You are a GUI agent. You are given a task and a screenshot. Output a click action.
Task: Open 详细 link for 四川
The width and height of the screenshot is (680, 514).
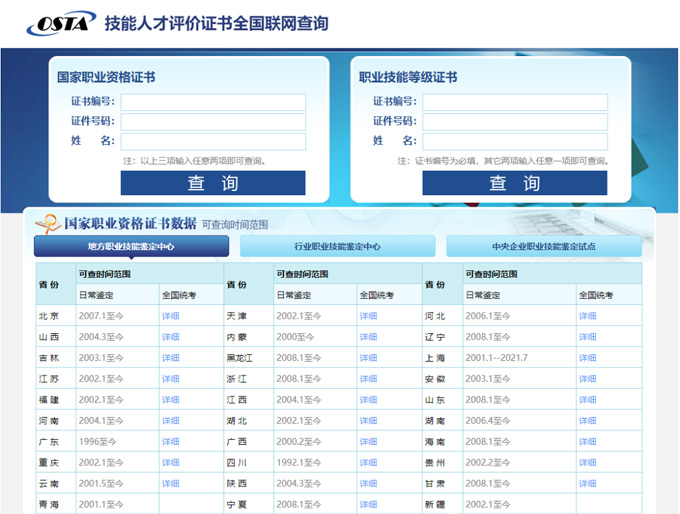pos(369,463)
